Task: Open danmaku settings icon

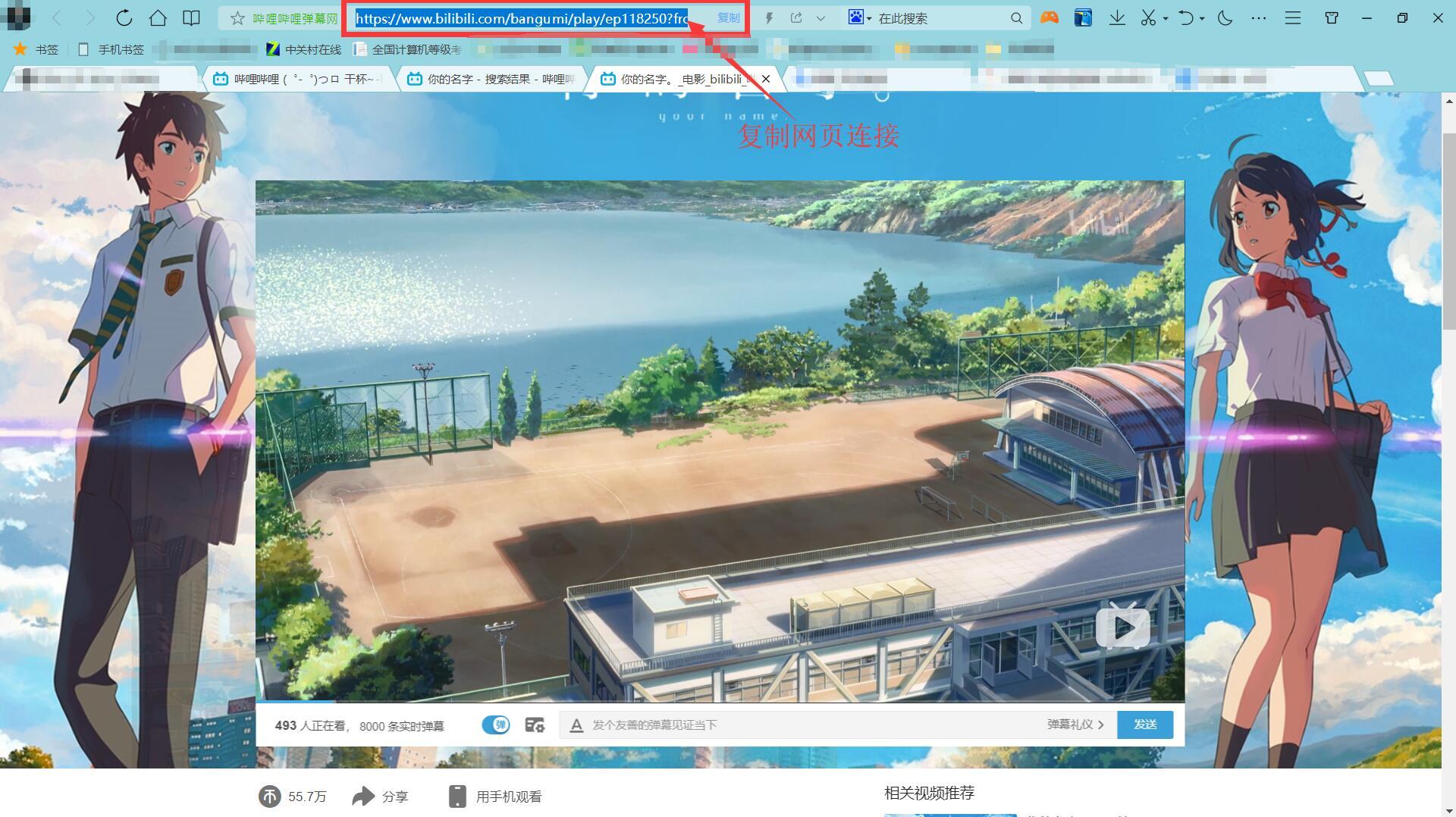Action: click(x=535, y=725)
